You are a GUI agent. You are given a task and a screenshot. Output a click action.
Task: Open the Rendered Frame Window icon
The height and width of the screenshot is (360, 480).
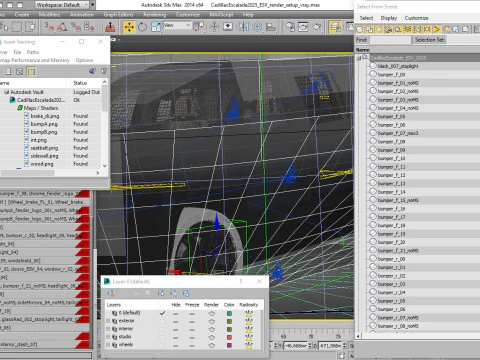303,27
